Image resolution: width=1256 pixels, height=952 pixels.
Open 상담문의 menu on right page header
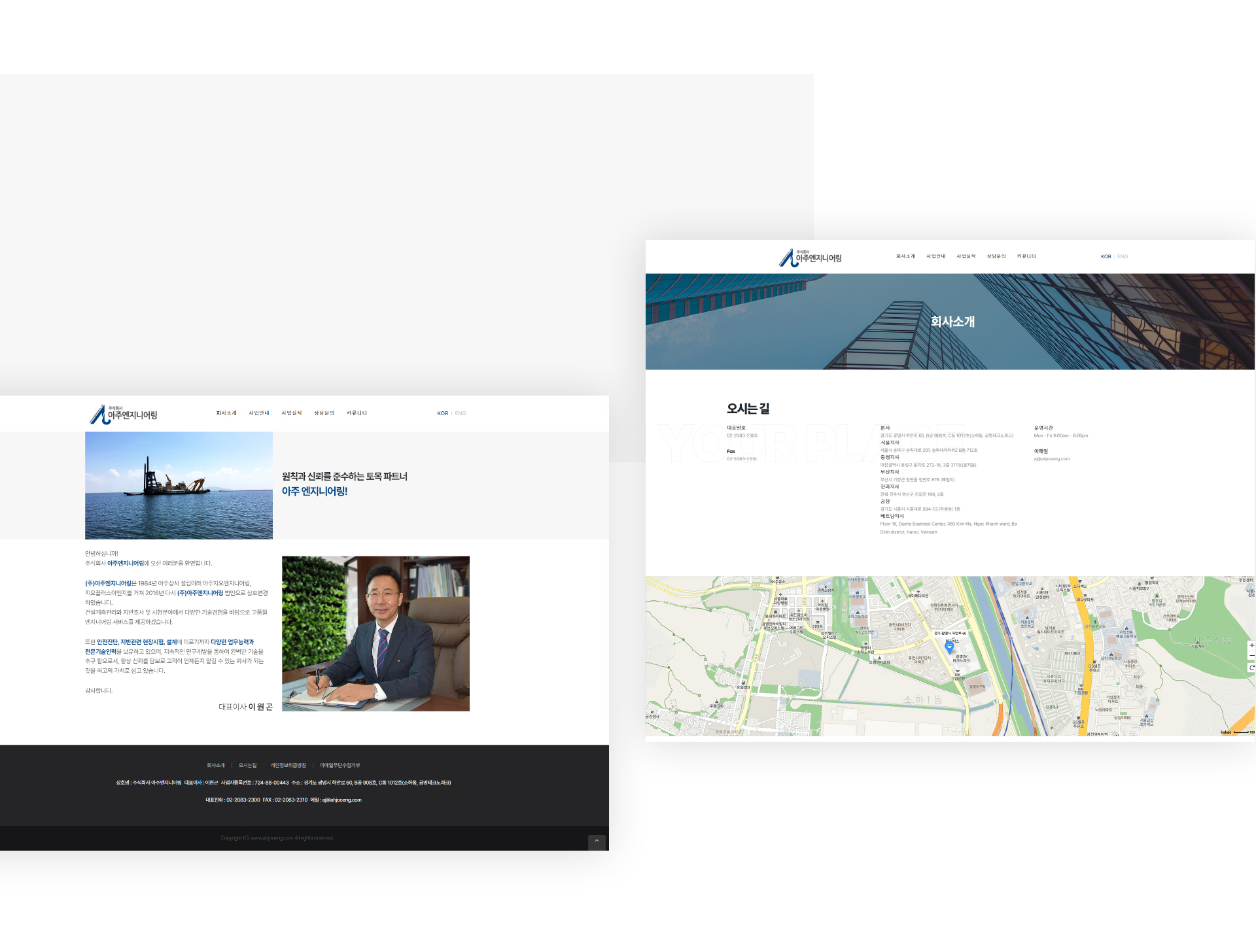[x=996, y=256]
